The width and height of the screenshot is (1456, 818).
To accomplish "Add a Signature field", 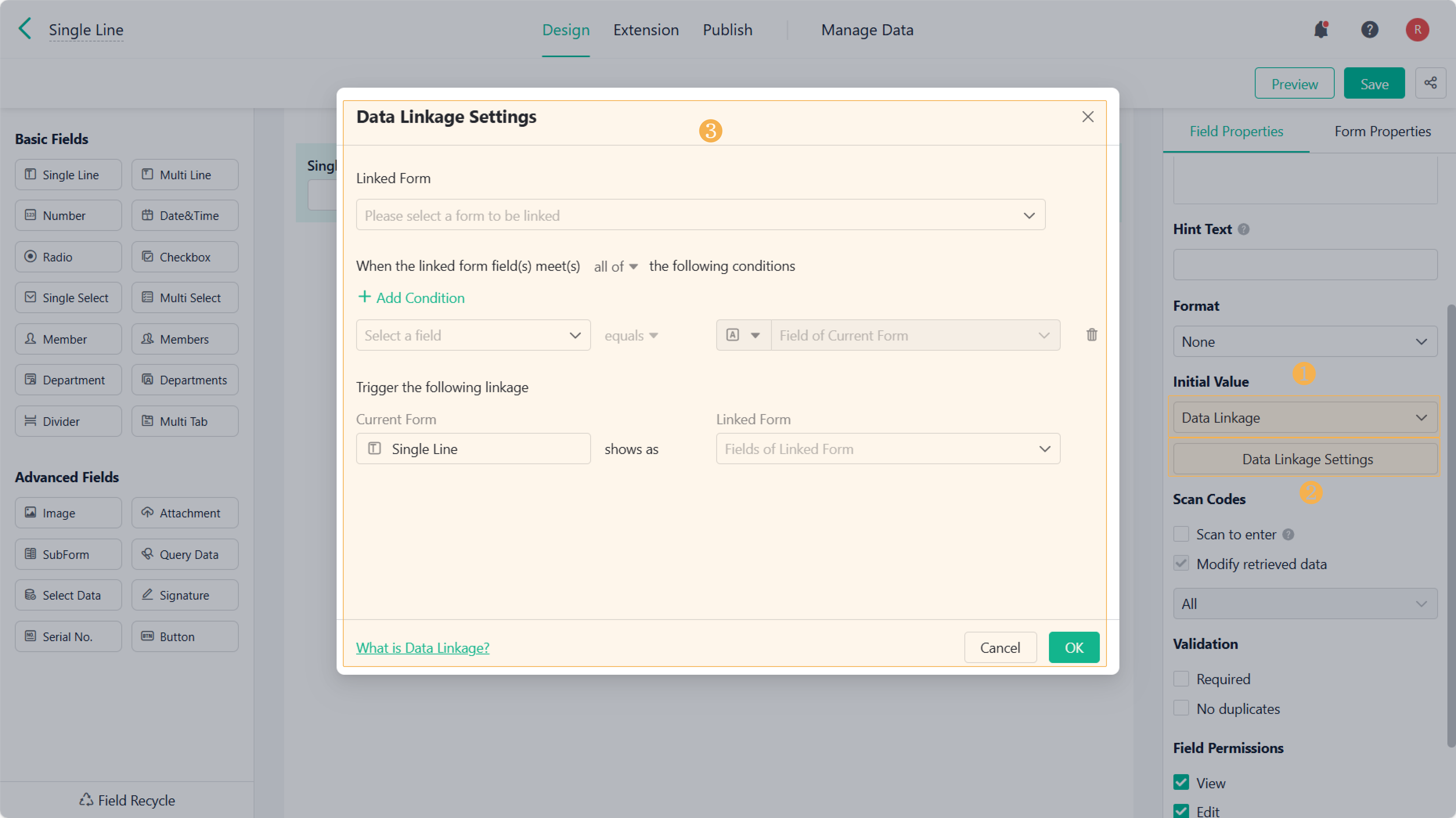I will [x=185, y=595].
